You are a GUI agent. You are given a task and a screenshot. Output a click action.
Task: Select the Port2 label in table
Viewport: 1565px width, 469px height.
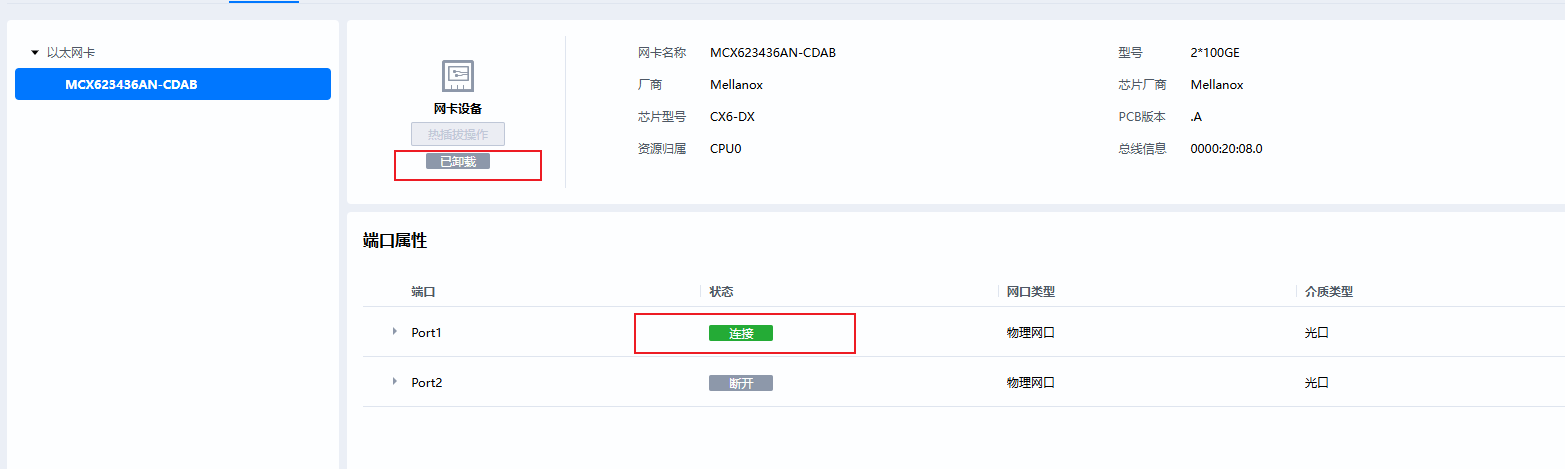point(426,382)
